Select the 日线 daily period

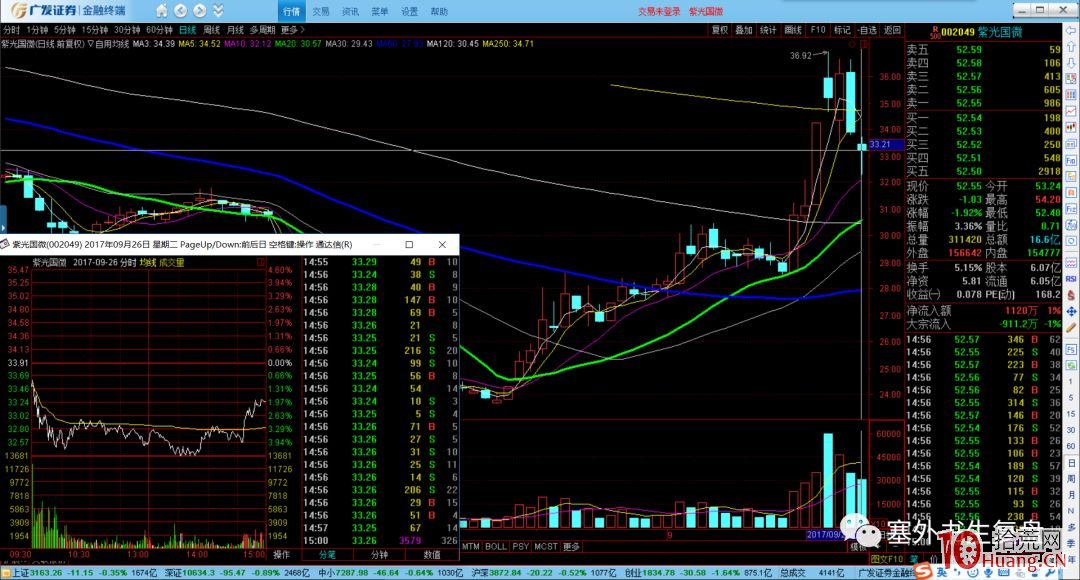(x=187, y=30)
